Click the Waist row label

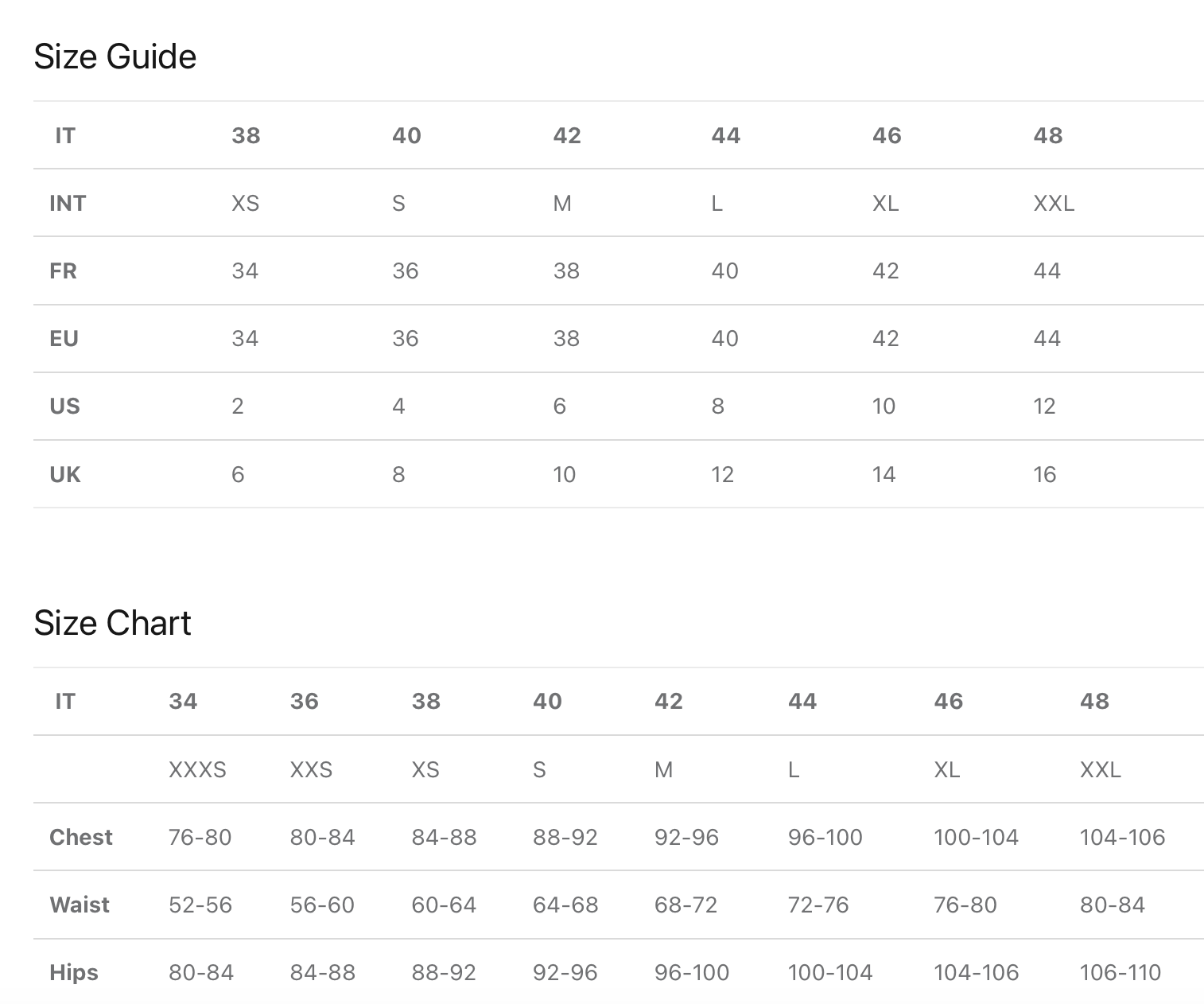pos(80,905)
